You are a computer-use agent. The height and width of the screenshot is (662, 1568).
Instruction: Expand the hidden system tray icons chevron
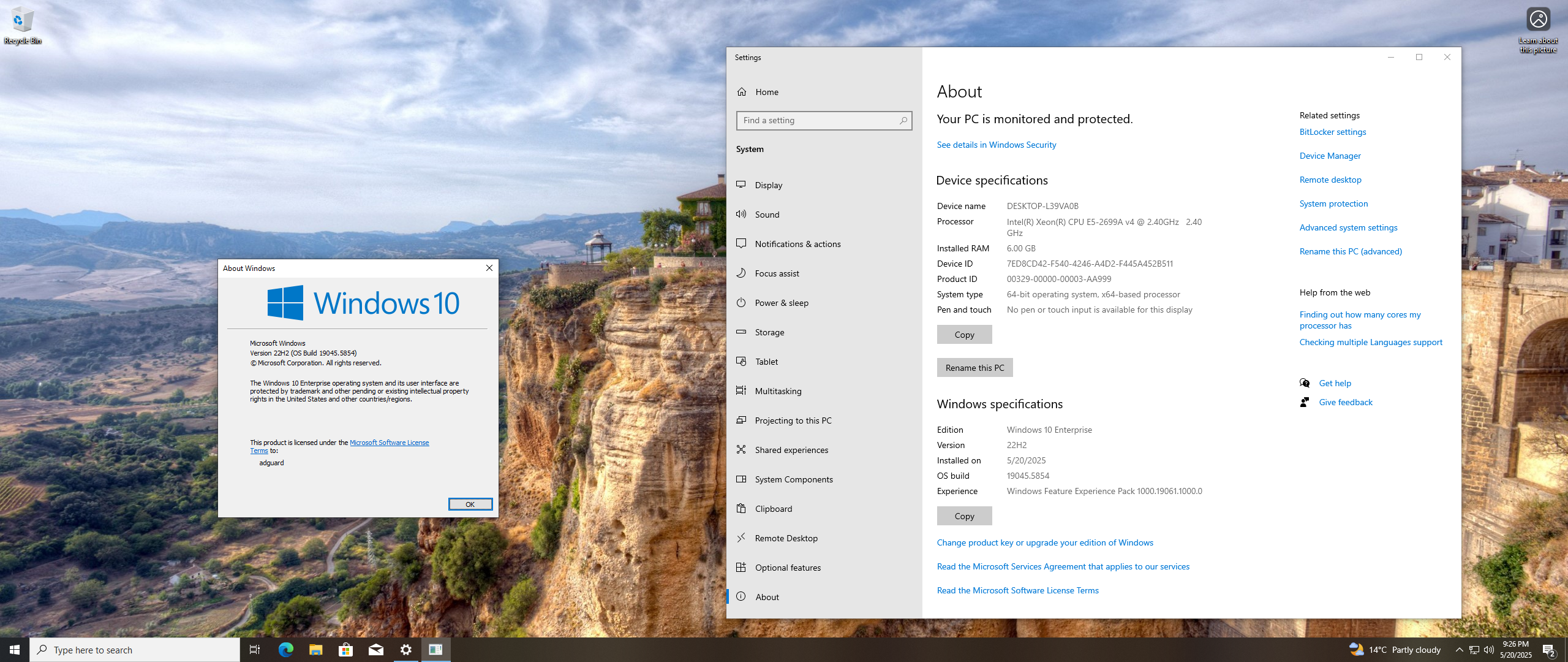pos(1459,650)
